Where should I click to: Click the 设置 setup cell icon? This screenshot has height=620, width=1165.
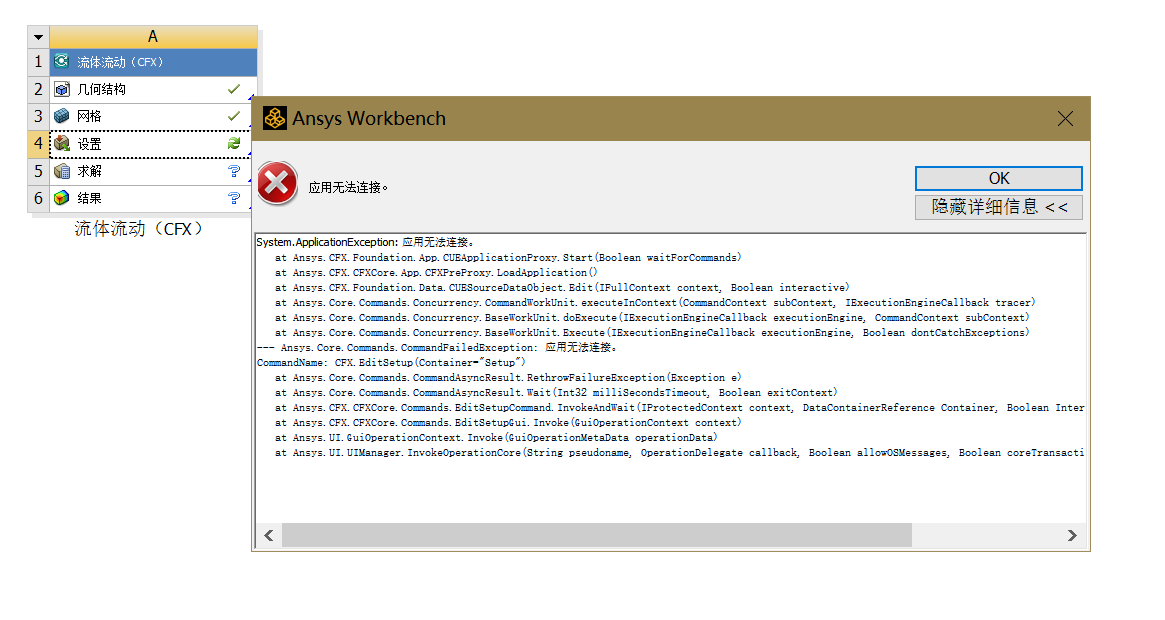coord(62,143)
